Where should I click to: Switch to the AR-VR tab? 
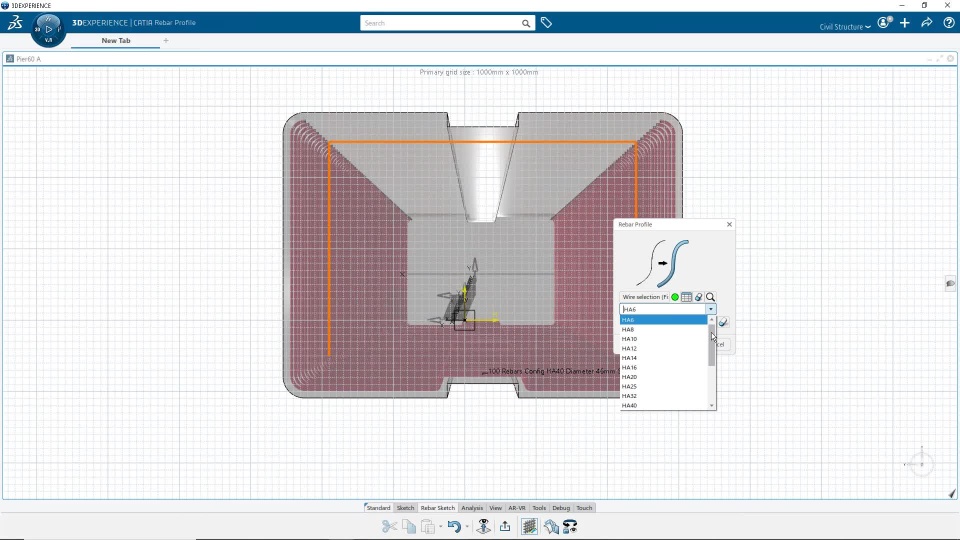[x=517, y=508]
